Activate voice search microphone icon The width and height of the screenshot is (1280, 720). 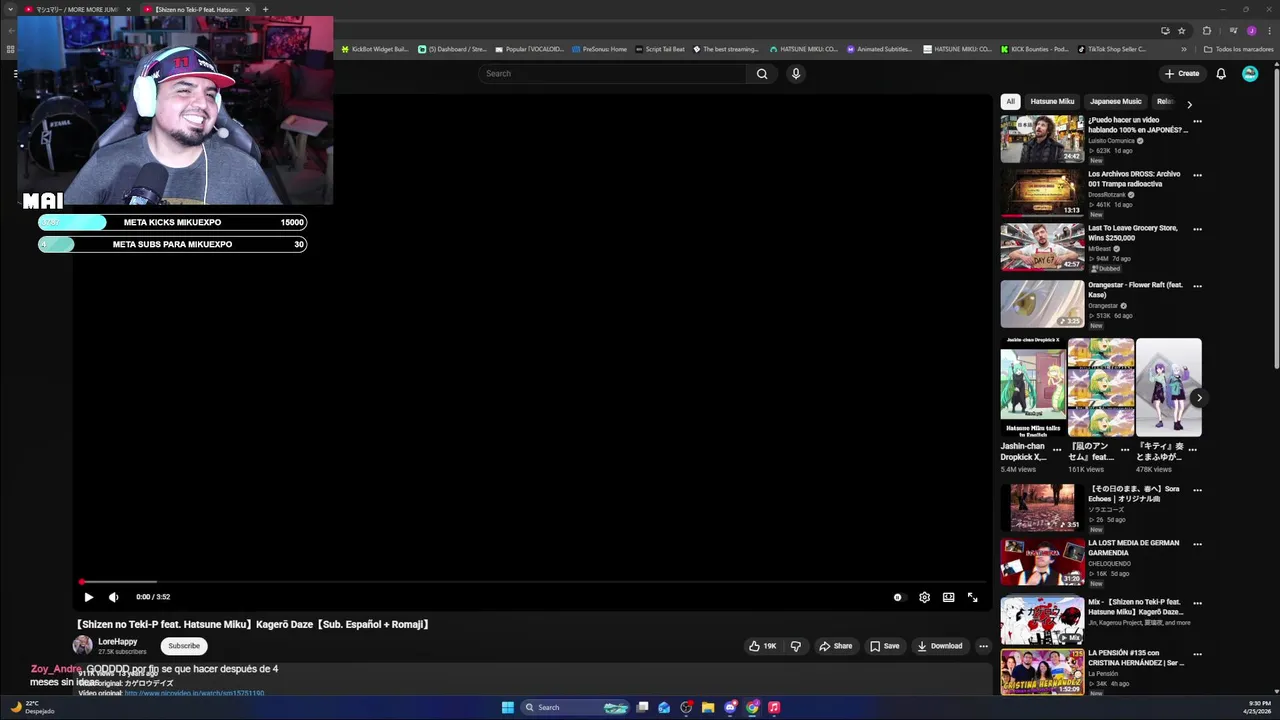coord(796,73)
